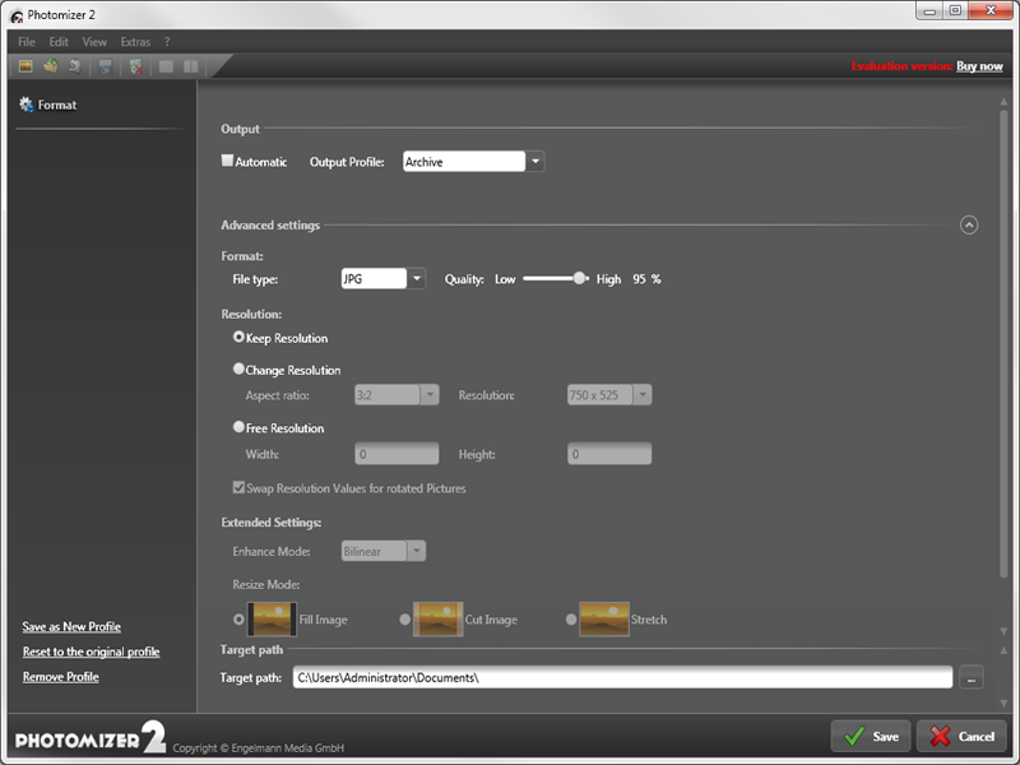Open the File type dropdown showing JPG
The height and width of the screenshot is (765, 1020).
point(417,278)
